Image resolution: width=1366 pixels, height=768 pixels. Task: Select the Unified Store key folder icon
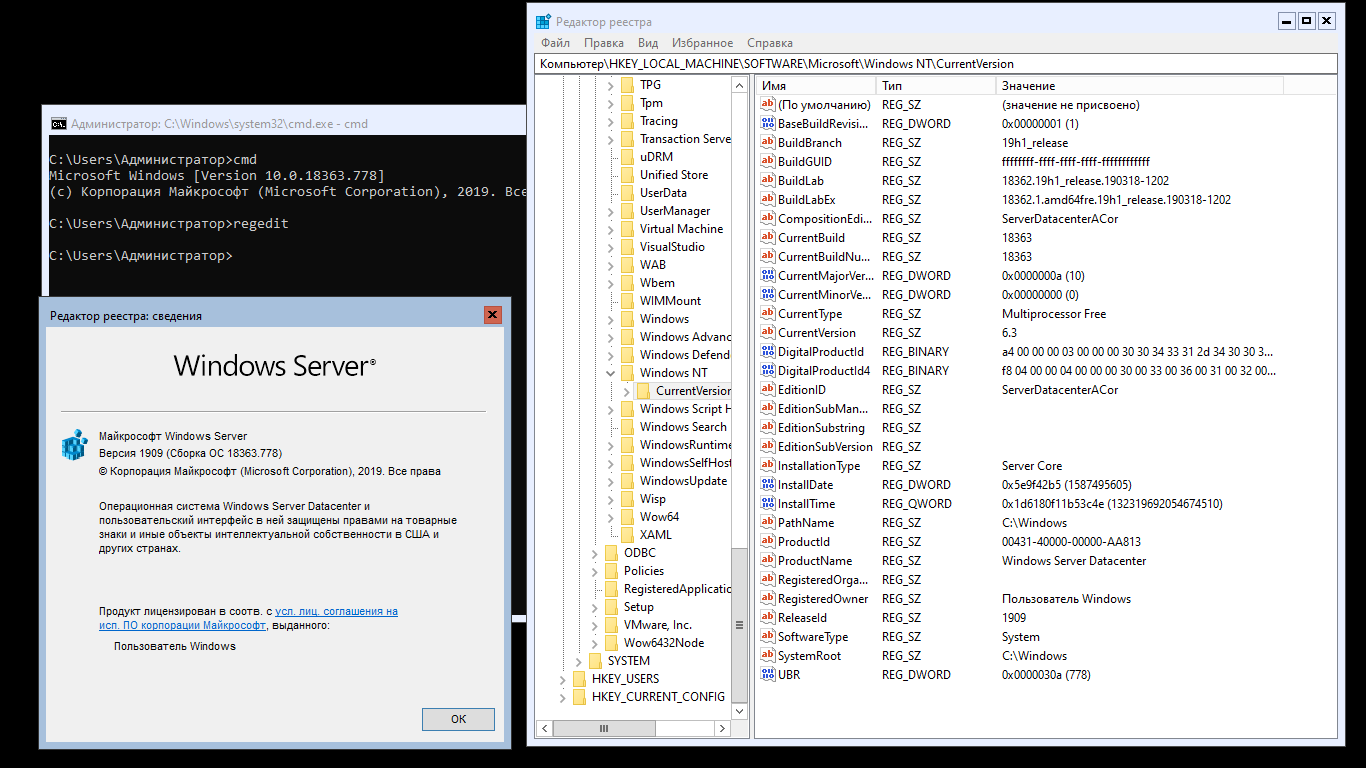(627, 175)
